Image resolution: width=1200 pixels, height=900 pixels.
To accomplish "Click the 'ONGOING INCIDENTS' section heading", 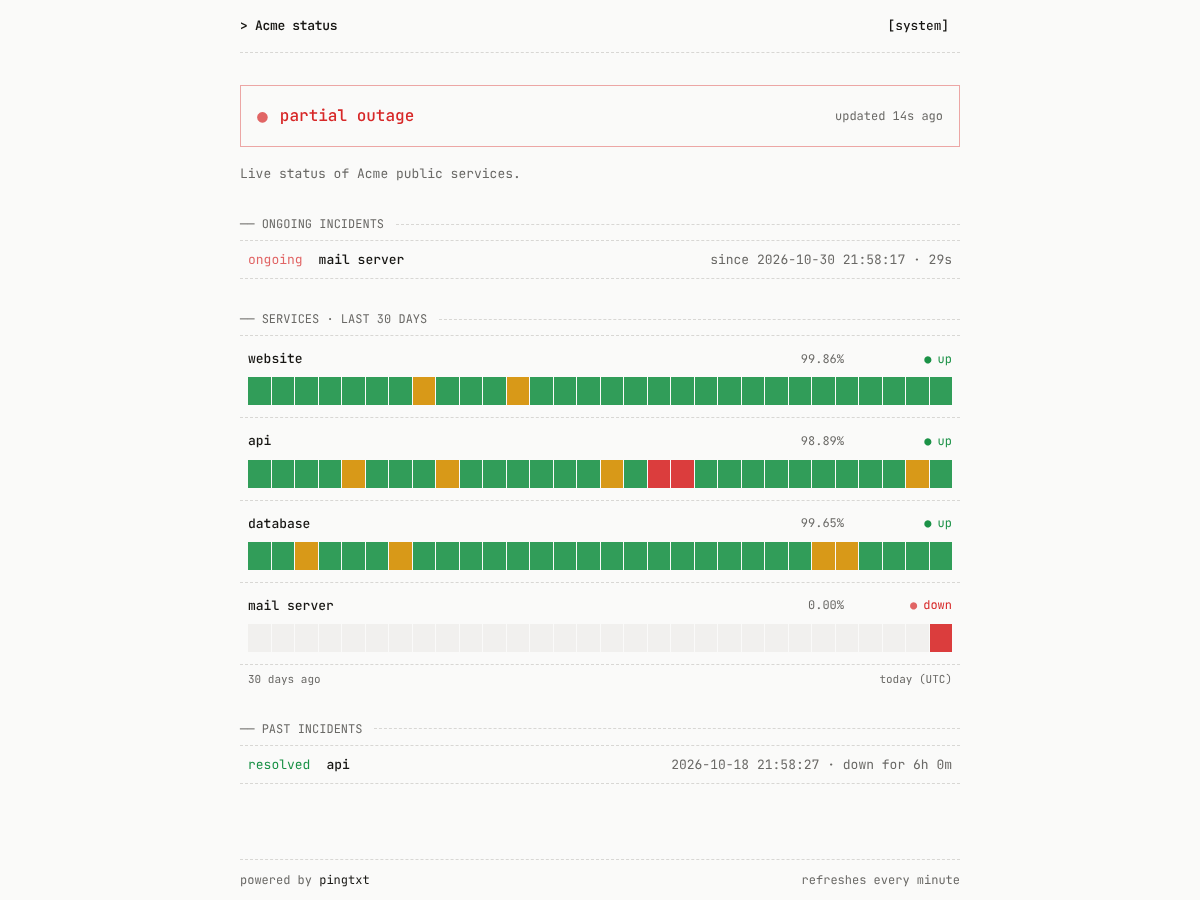I will (323, 224).
